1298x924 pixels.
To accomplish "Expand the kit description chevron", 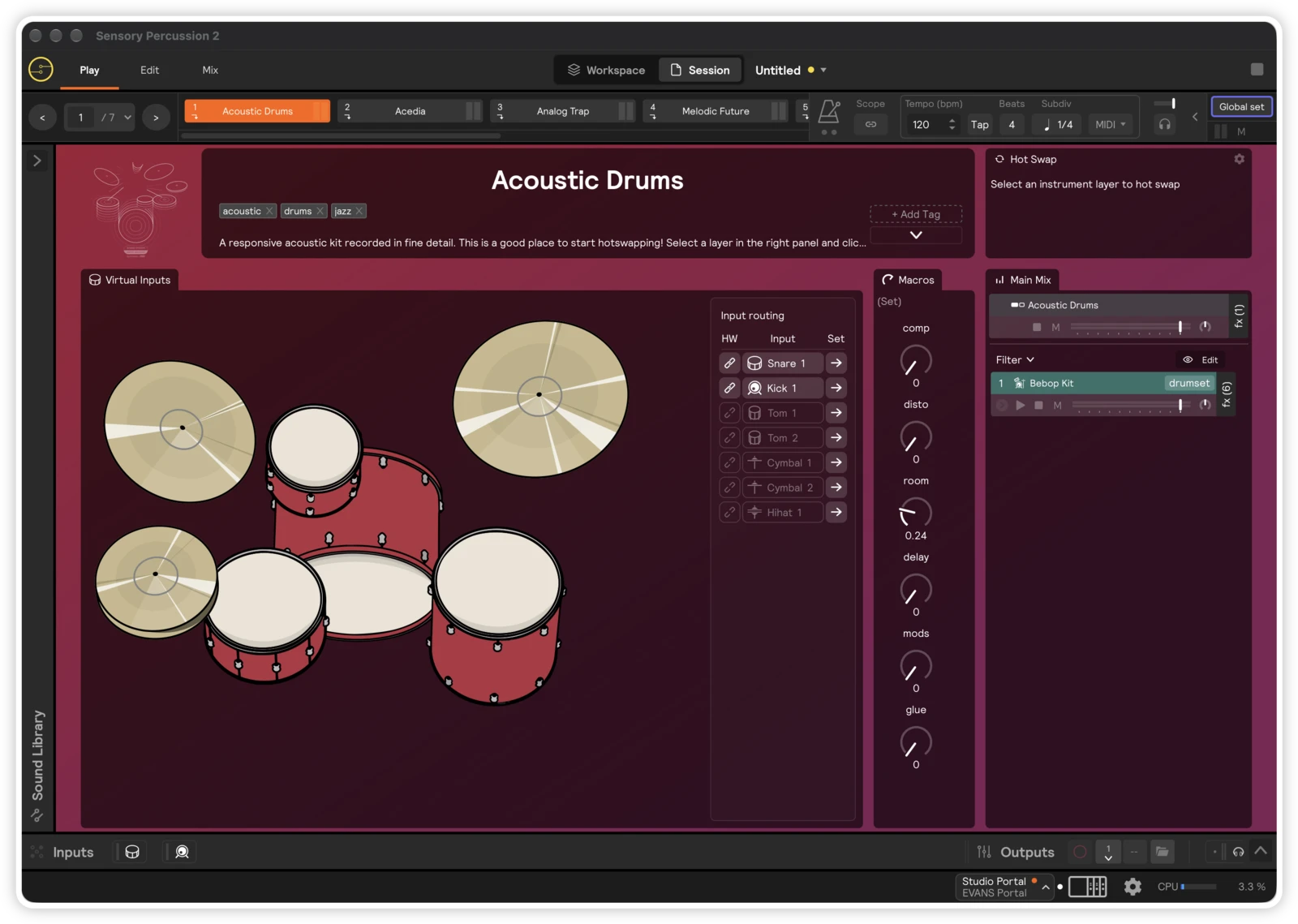I will [916, 235].
